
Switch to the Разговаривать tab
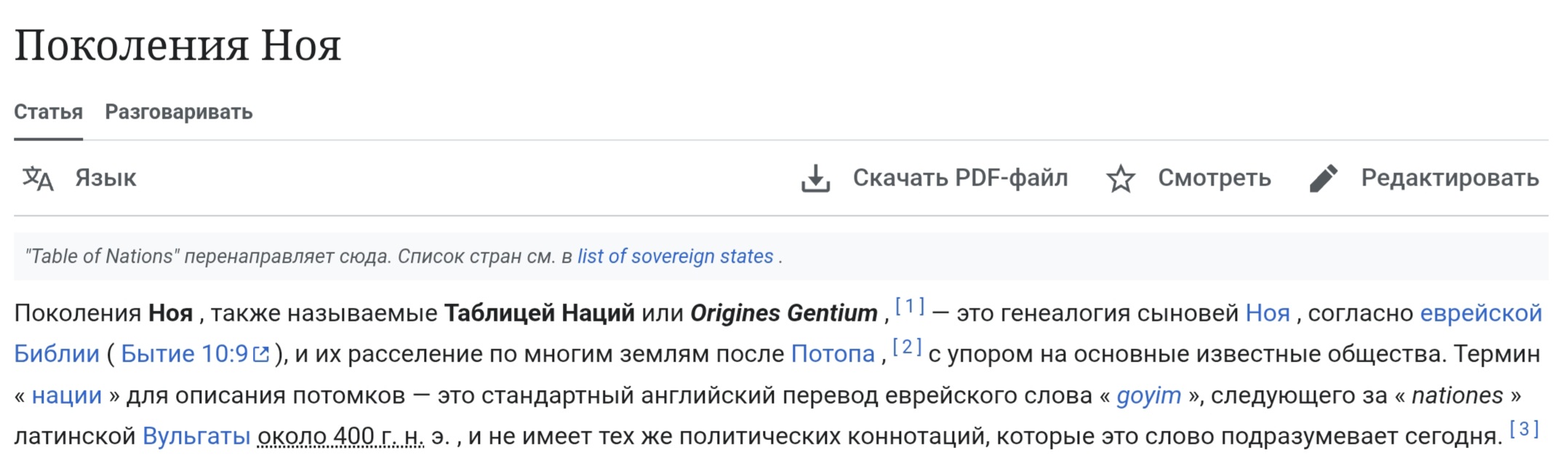coord(179,112)
